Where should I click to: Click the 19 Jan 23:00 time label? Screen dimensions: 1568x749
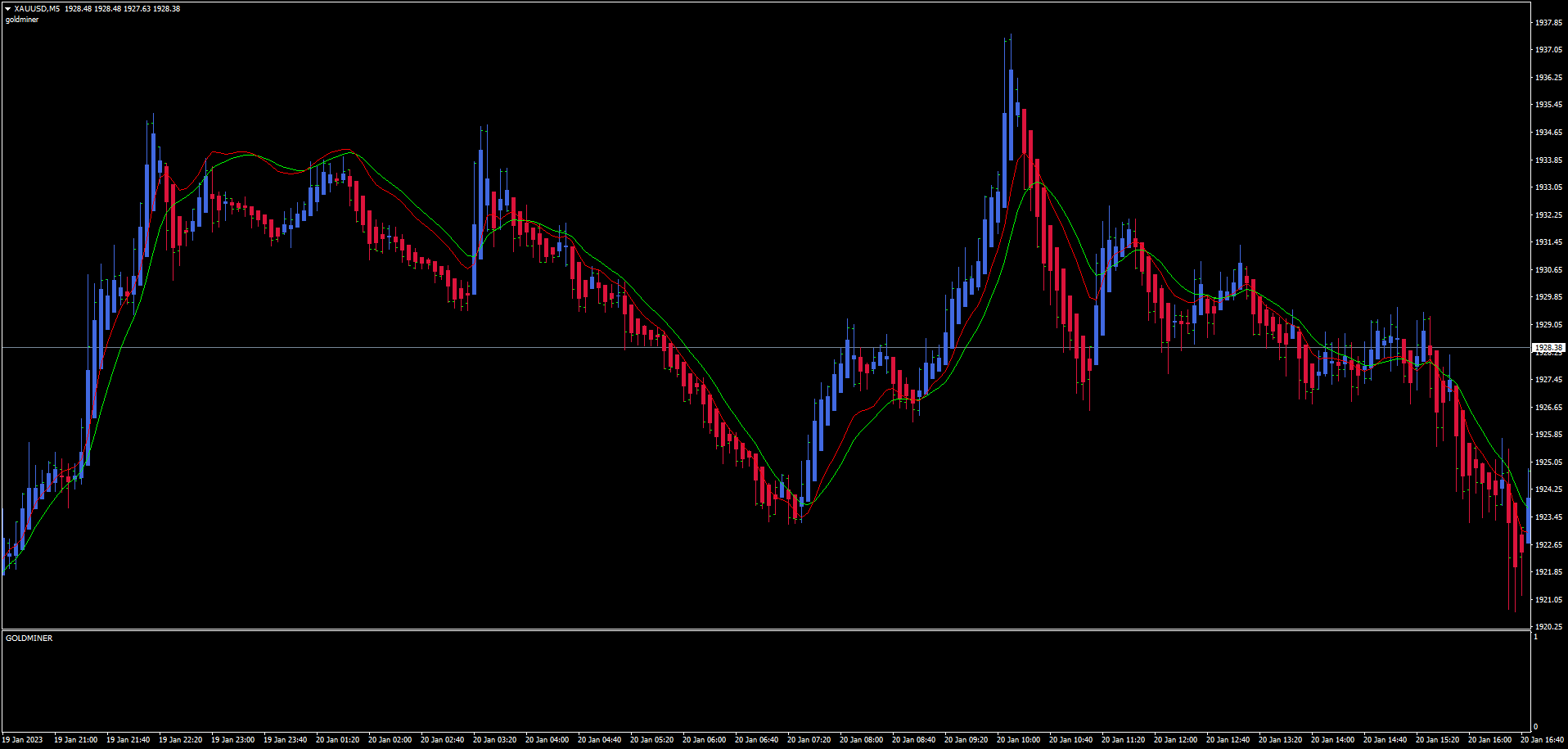232,740
